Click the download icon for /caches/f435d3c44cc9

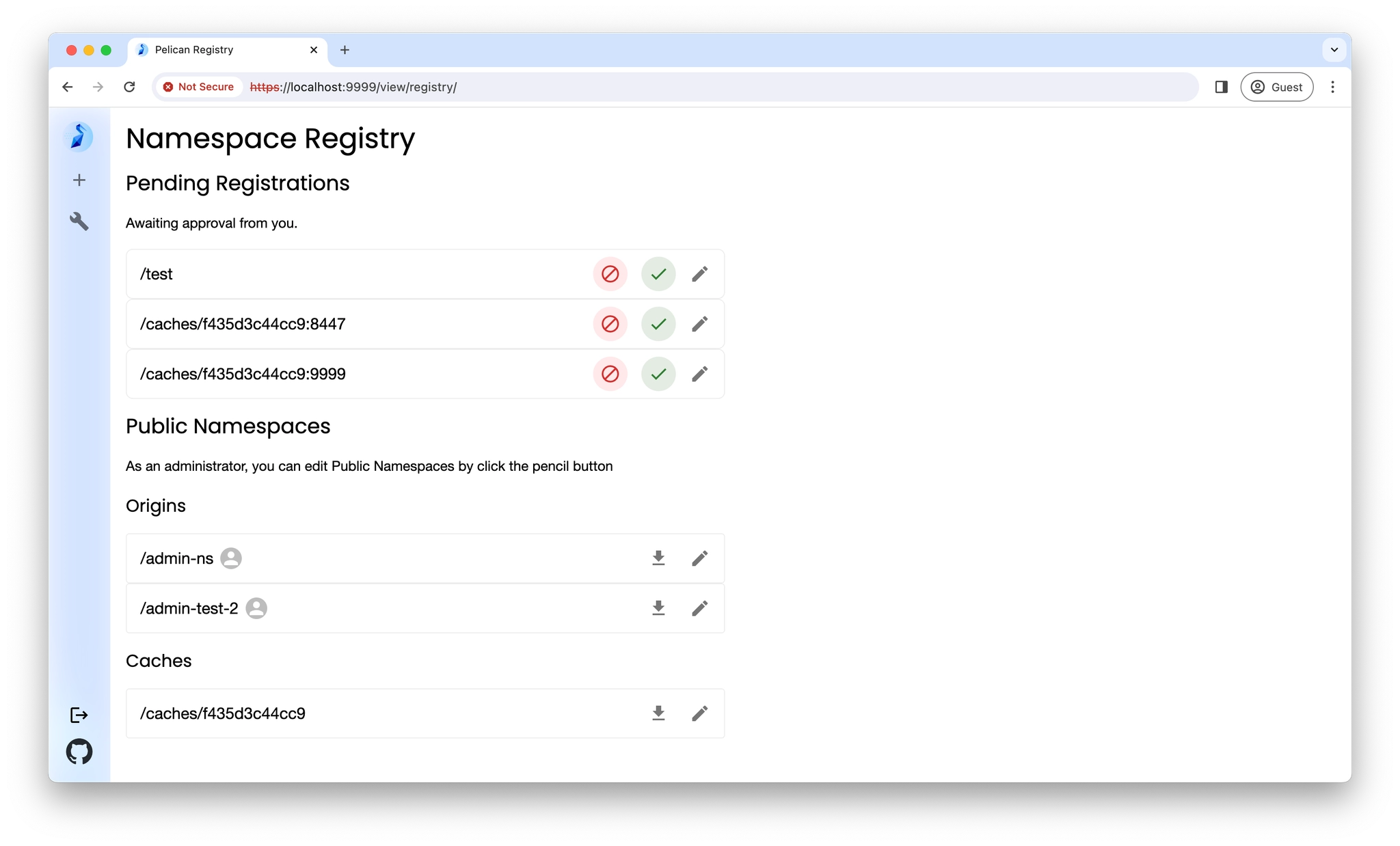click(x=658, y=713)
